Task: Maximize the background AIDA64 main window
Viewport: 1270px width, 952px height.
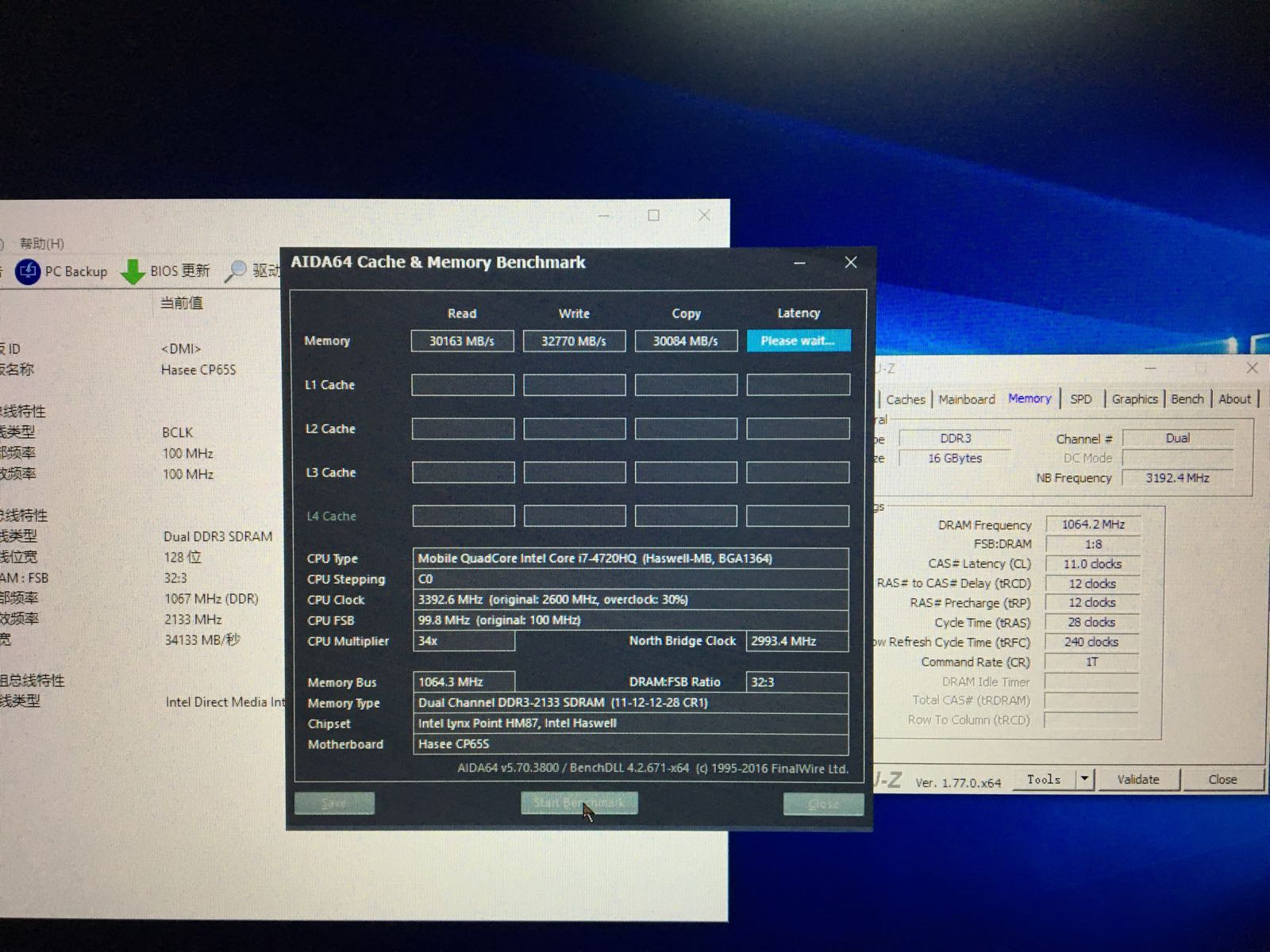Action: pos(653,215)
